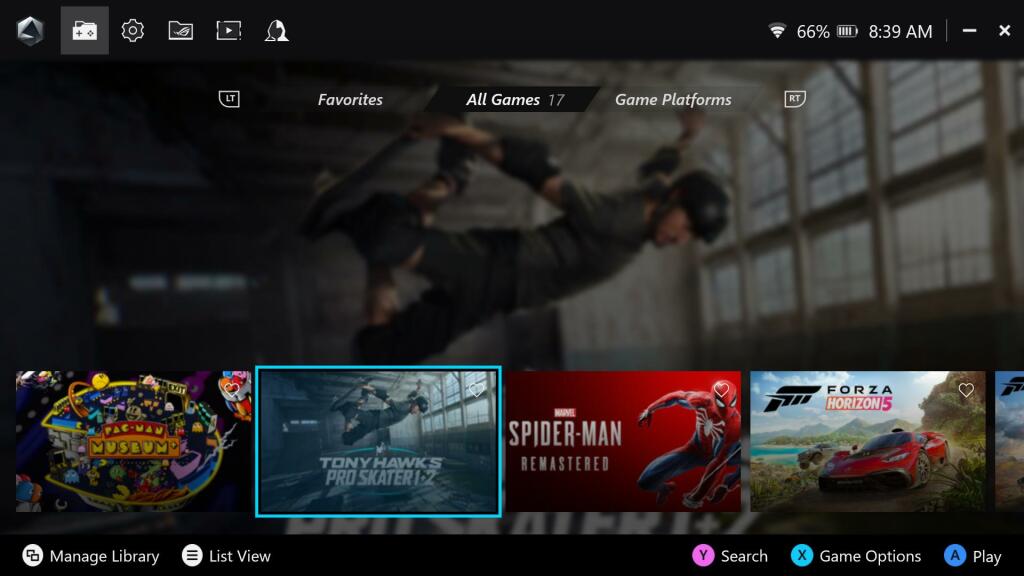The width and height of the screenshot is (1024, 576).
Task: Toggle favorite heart on Spider-Man Remastered
Action: 721,390
